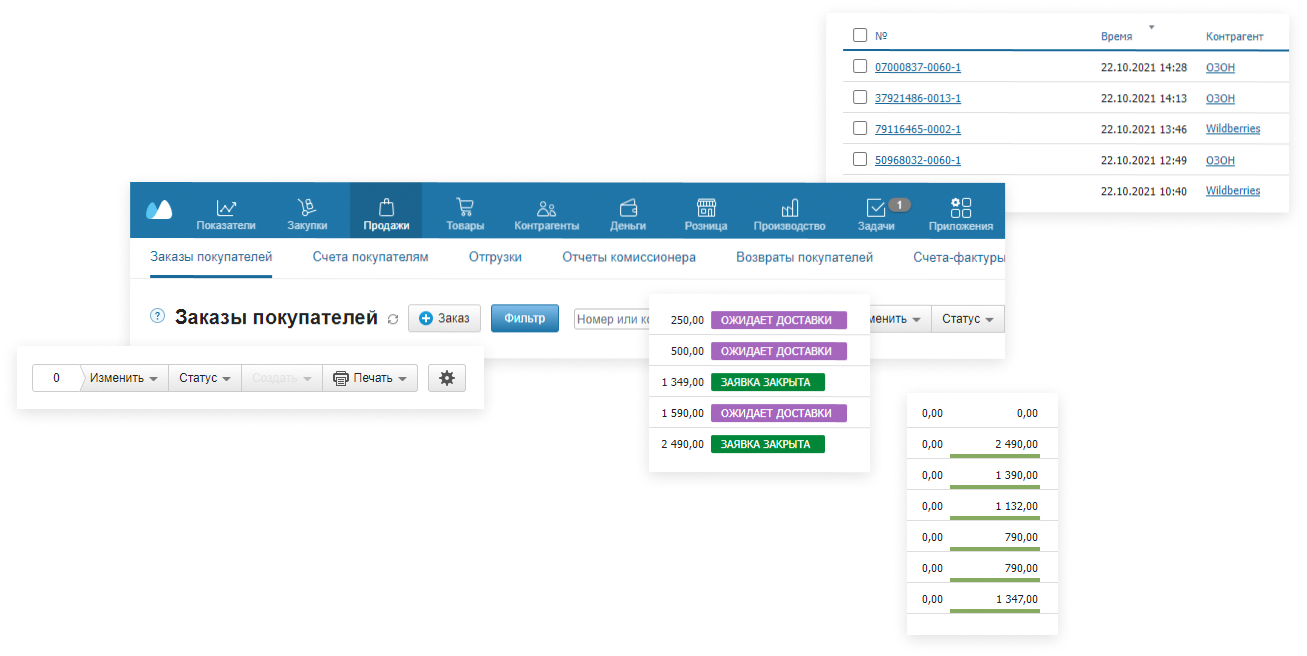Screen dimensions: 1307x656
Task: Click the gear settings button
Action: click(x=447, y=378)
